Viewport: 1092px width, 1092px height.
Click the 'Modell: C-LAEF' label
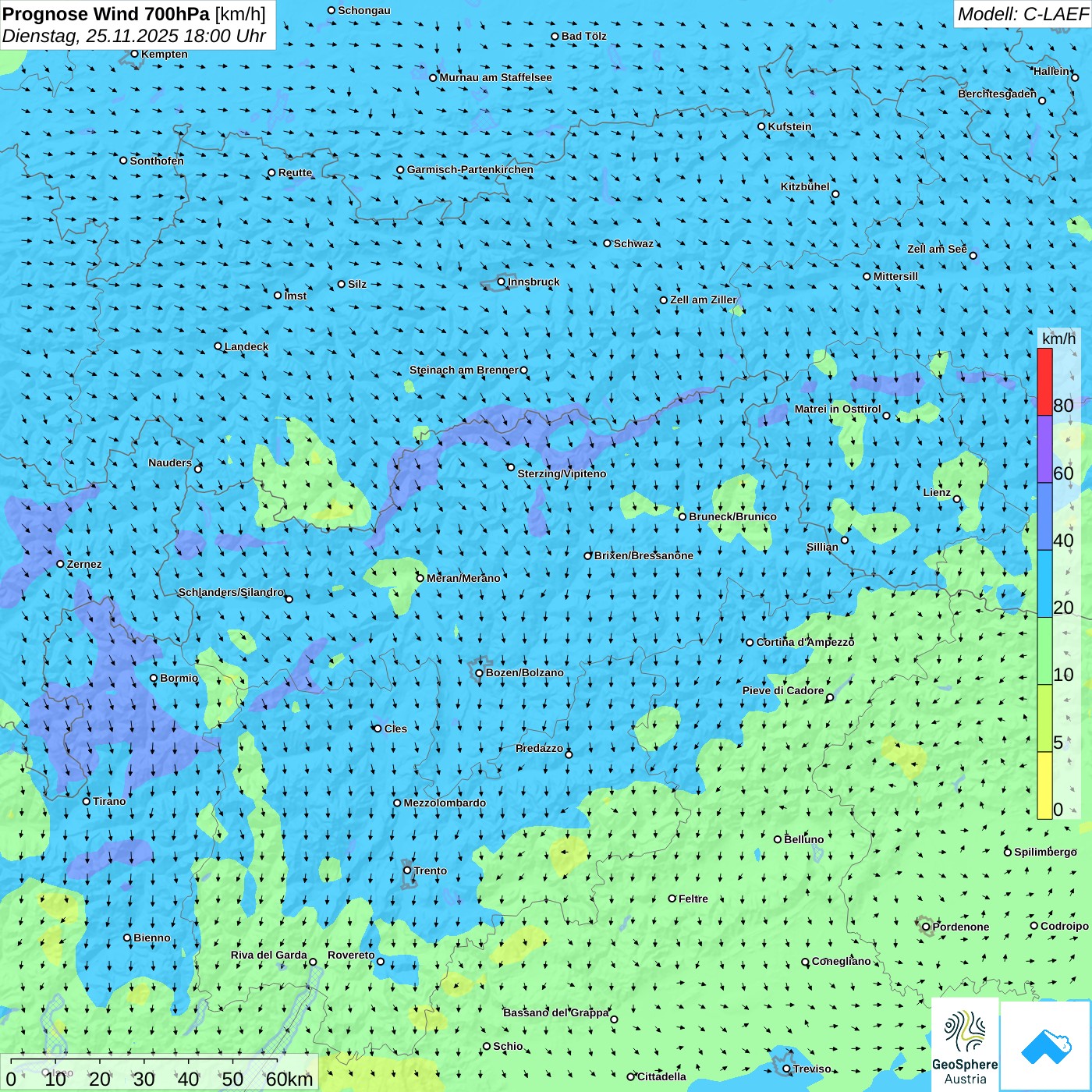pyautogui.click(x=1023, y=14)
